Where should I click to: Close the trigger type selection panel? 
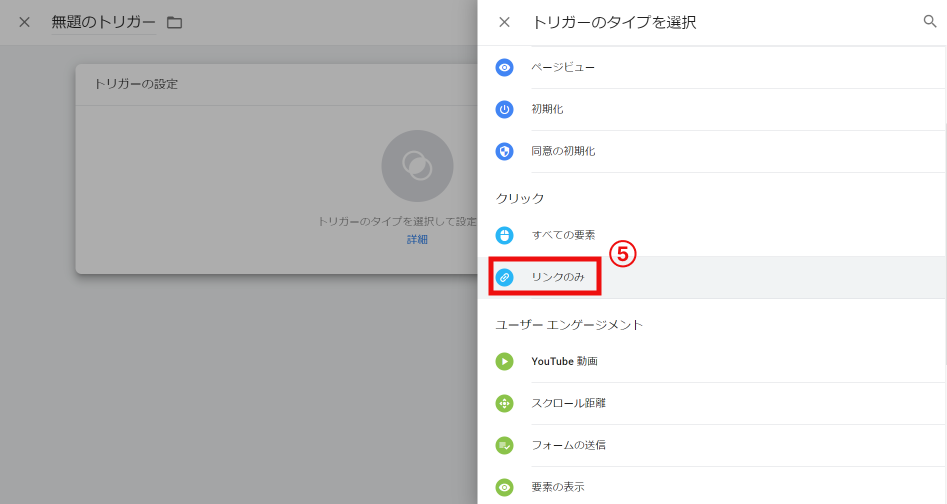coord(504,22)
